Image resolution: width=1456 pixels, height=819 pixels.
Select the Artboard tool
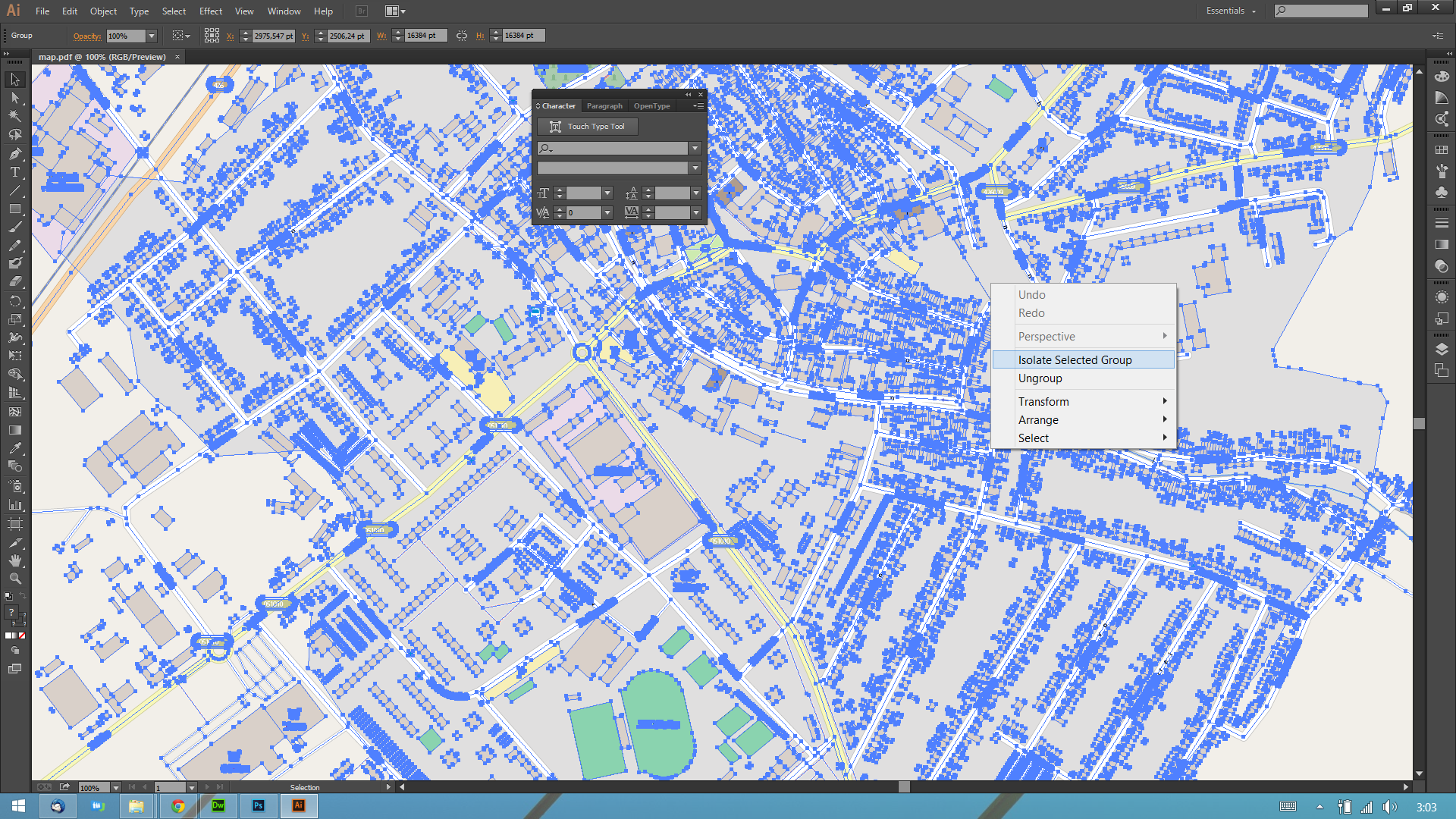point(15,523)
